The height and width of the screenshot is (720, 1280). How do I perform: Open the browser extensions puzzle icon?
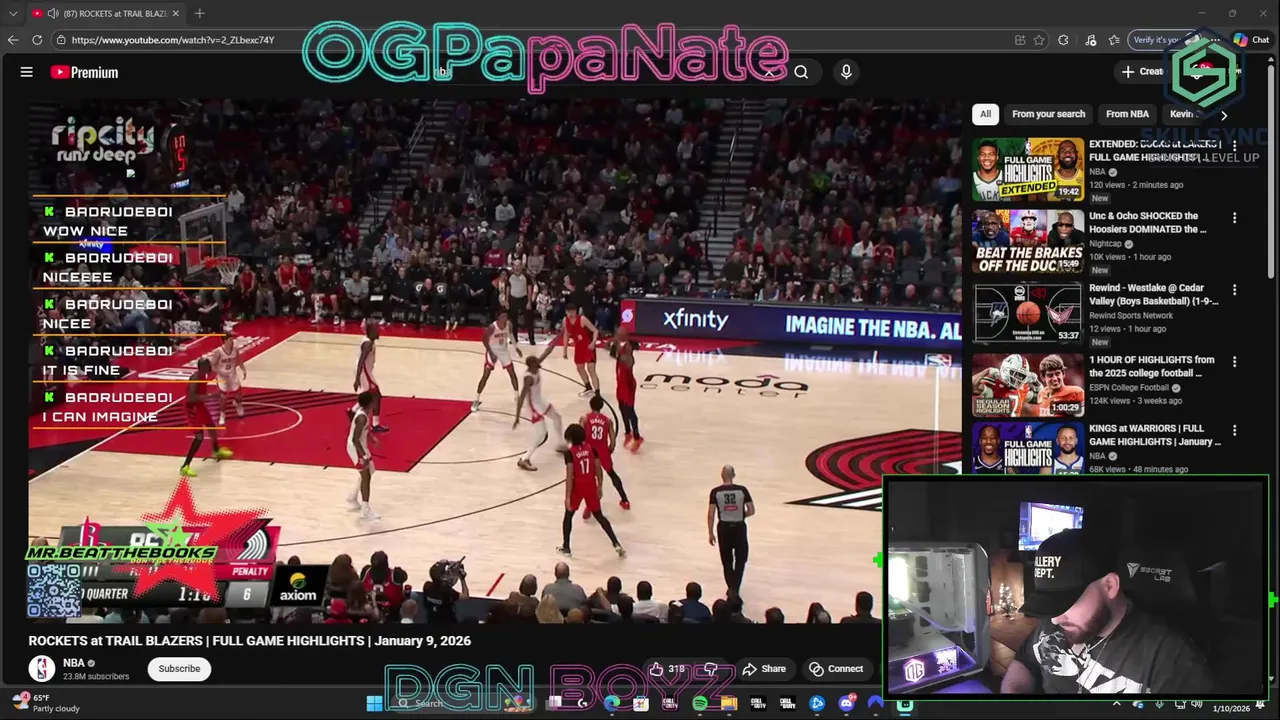coord(1063,40)
